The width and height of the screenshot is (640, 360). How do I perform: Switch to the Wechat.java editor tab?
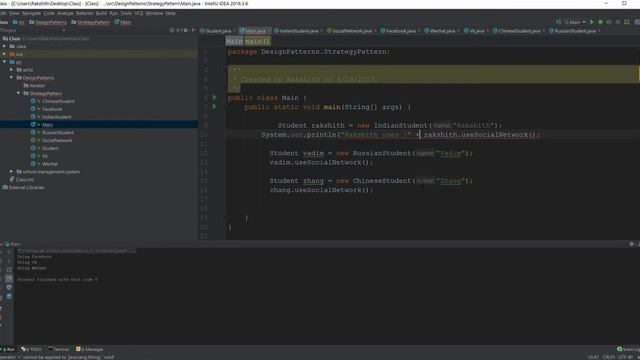442,31
